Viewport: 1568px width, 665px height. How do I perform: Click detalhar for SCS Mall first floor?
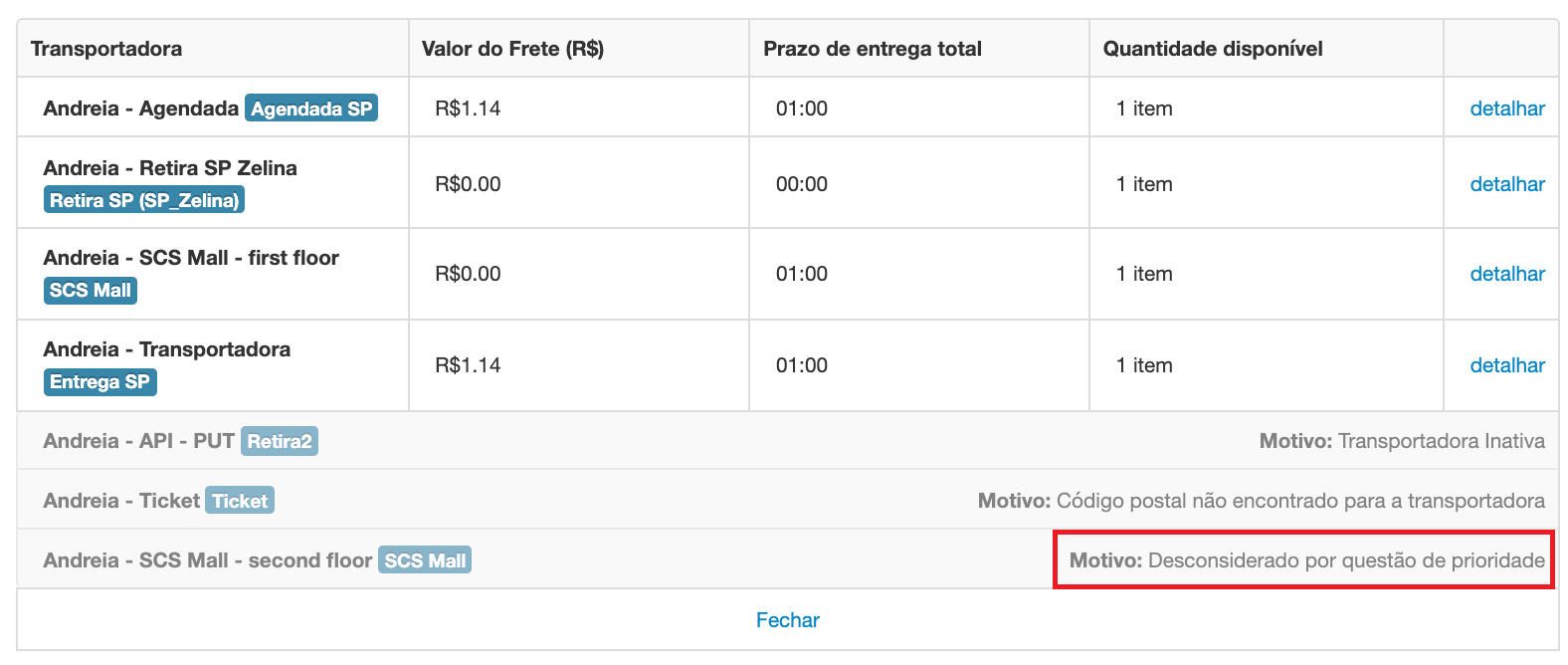(x=1507, y=274)
